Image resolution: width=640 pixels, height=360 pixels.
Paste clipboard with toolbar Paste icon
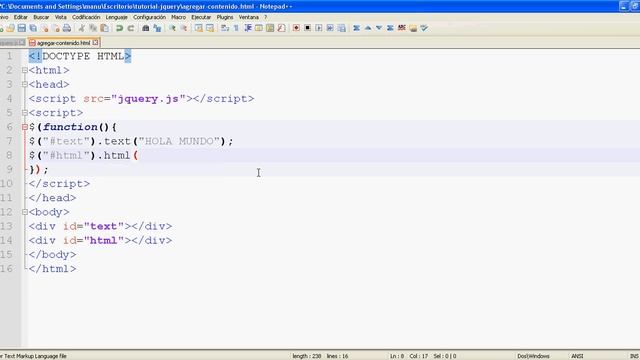coord(104,28)
